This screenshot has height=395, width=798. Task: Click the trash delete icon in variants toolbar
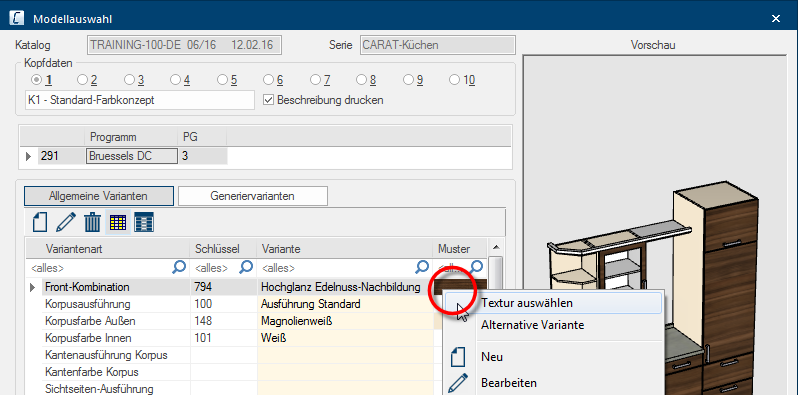[x=93, y=222]
